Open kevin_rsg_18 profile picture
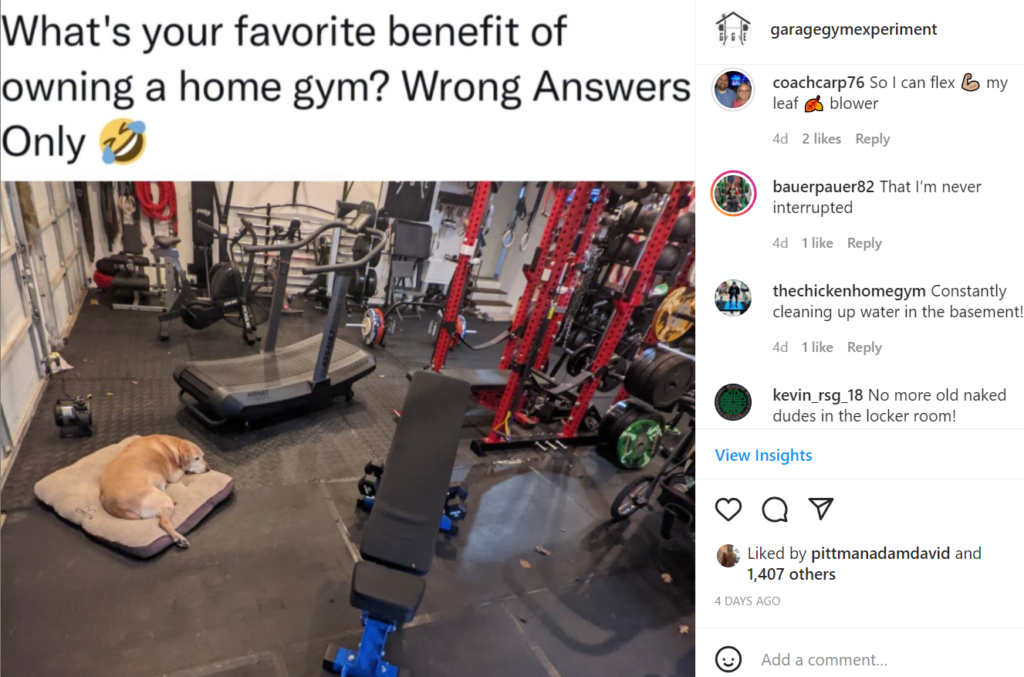This screenshot has width=1024, height=677. click(x=733, y=402)
